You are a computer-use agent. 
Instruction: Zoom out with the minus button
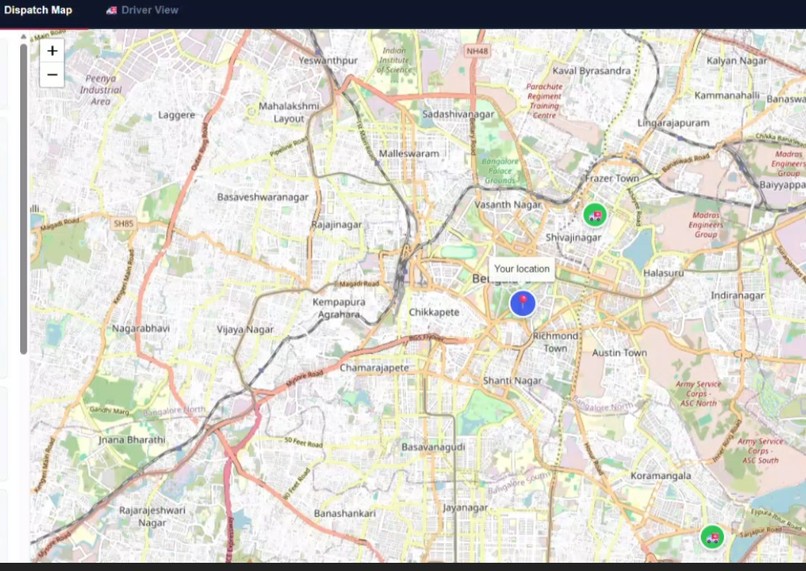point(52,75)
